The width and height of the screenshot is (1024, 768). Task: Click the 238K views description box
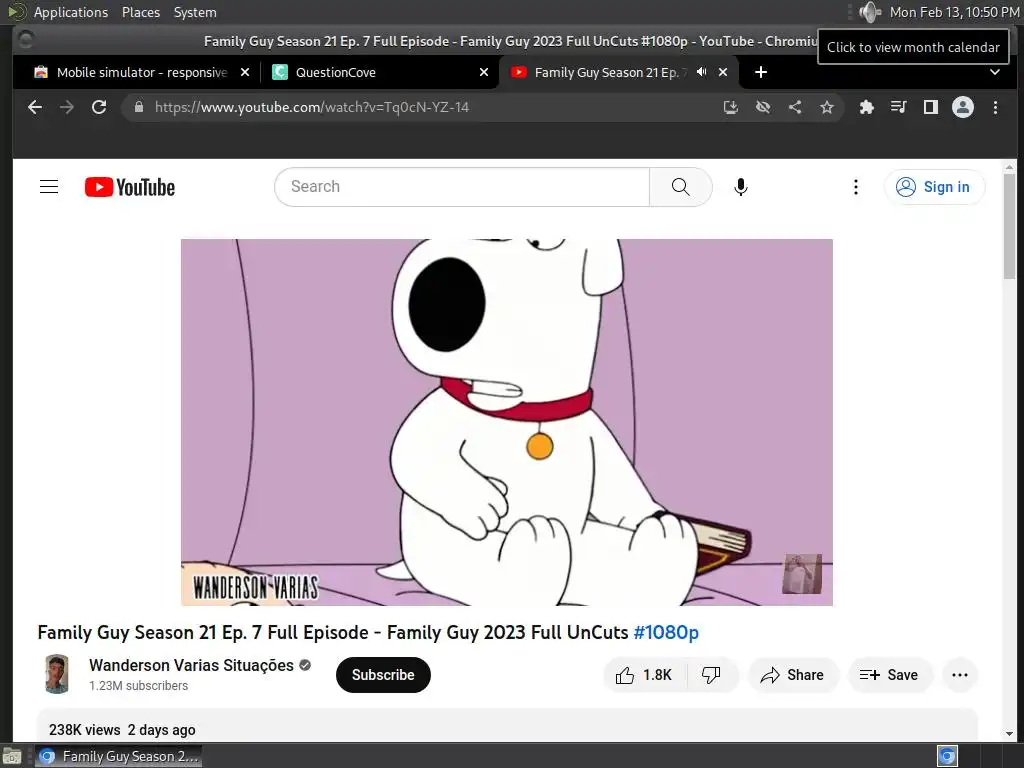point(507,726)
